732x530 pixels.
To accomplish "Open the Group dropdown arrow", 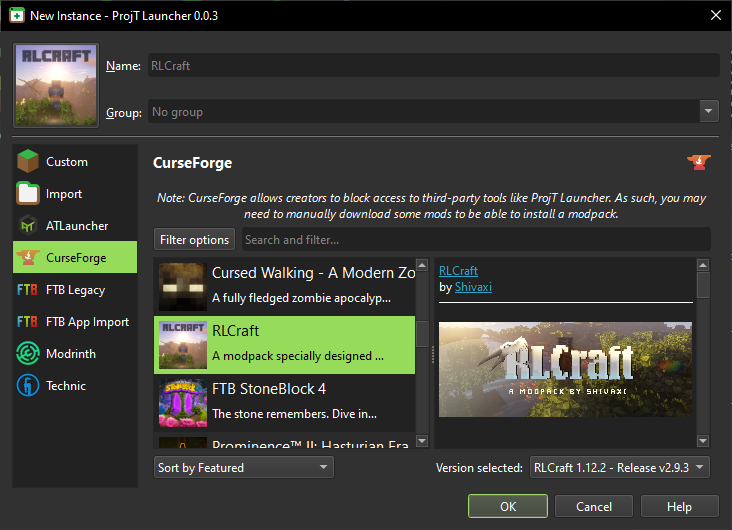I will pyautogui.click(x=709, y=111).
